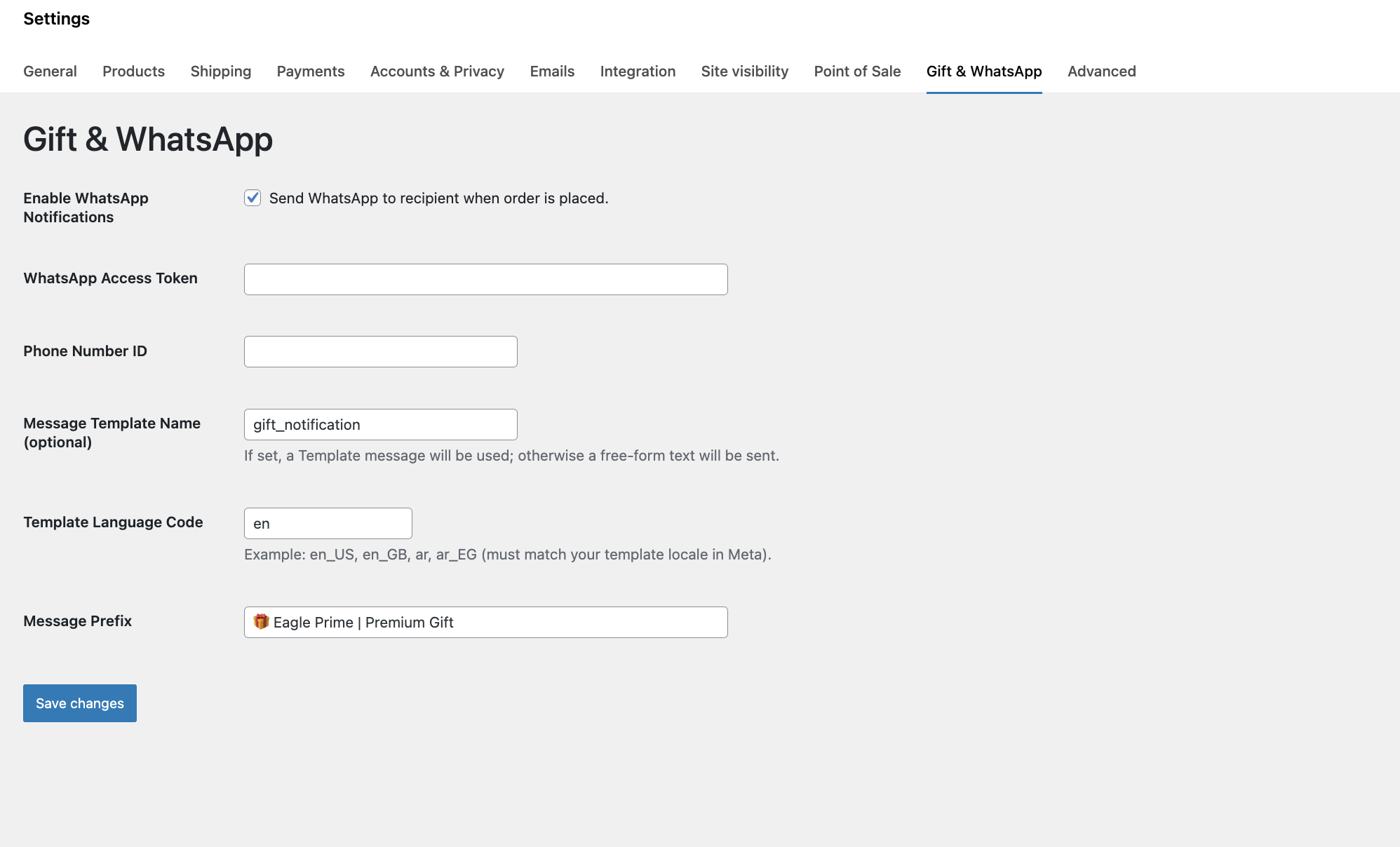The width and height of the screenshot is (1400, 847).
Task: Open the Advanced settings tab
Action: click(1101, 72)
